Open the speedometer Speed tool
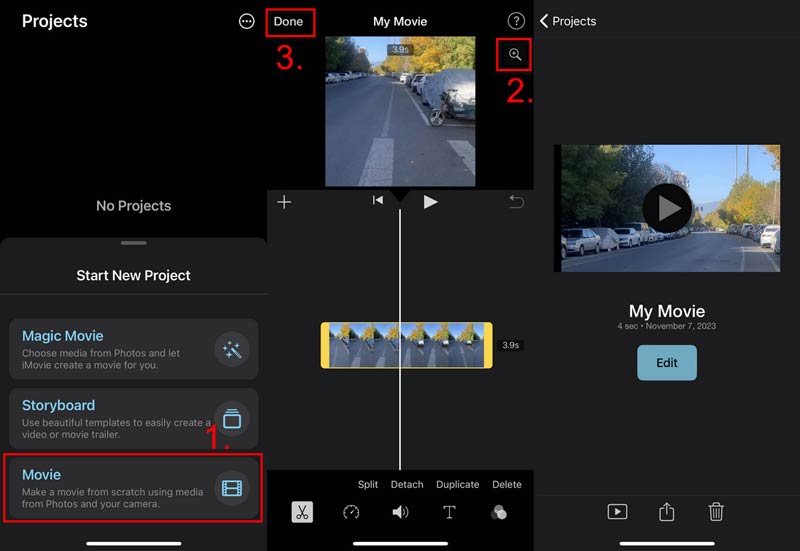Viewport: 800px width, 551px height. tap(351, 512)
